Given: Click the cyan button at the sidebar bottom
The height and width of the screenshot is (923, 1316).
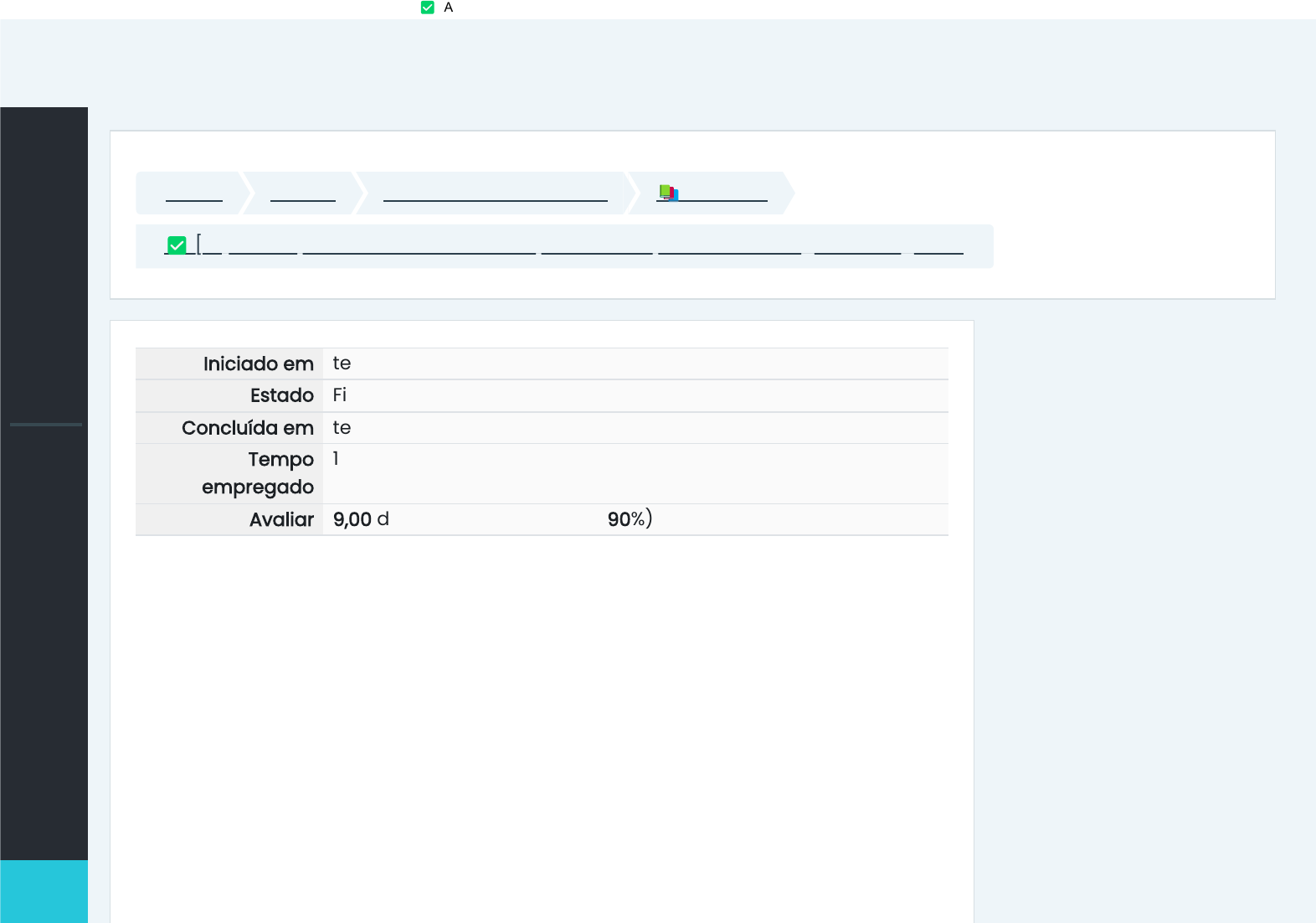Looking at the screenshot, I should coord(44,891).
